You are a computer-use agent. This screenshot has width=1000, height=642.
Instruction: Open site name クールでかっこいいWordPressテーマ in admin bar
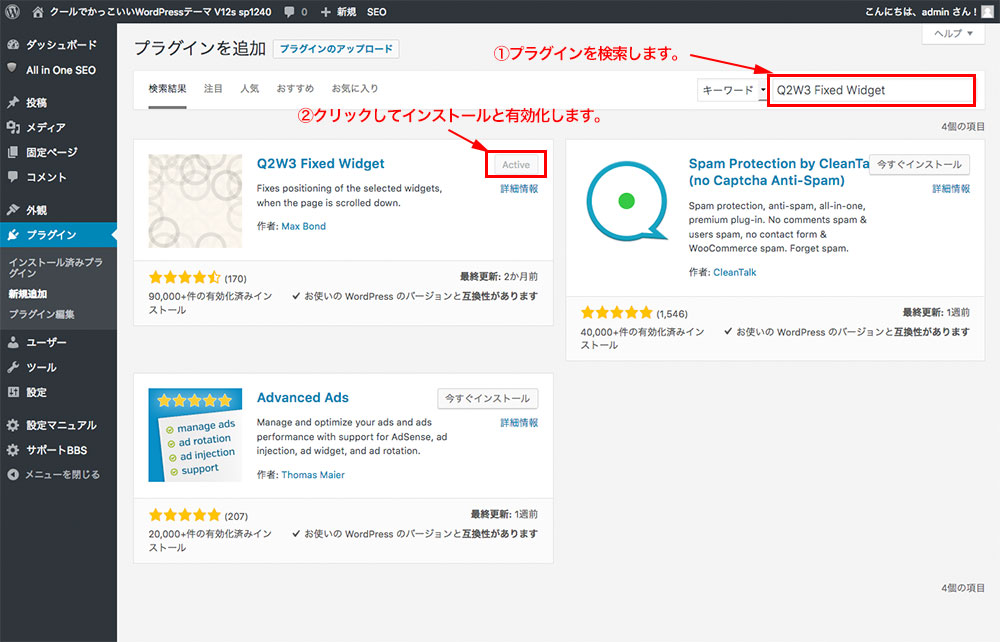click(160, 11)
